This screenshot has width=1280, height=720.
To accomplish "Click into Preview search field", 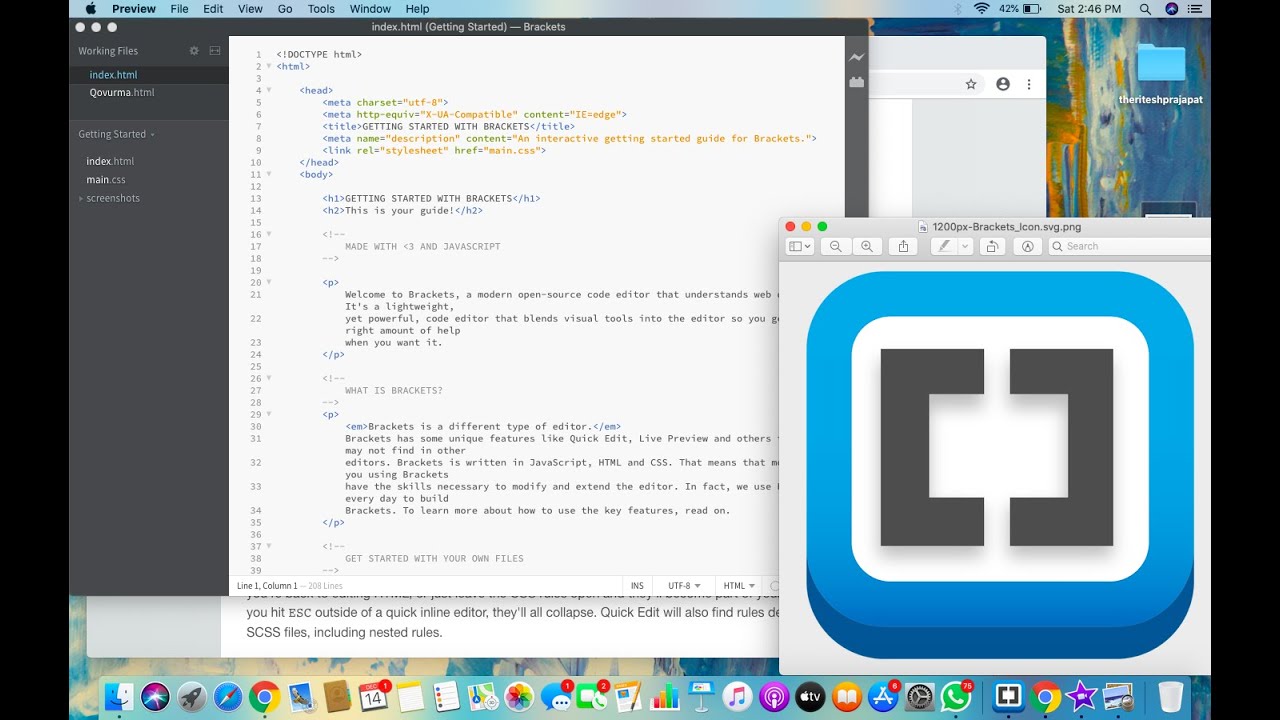I will point(1130,246).
